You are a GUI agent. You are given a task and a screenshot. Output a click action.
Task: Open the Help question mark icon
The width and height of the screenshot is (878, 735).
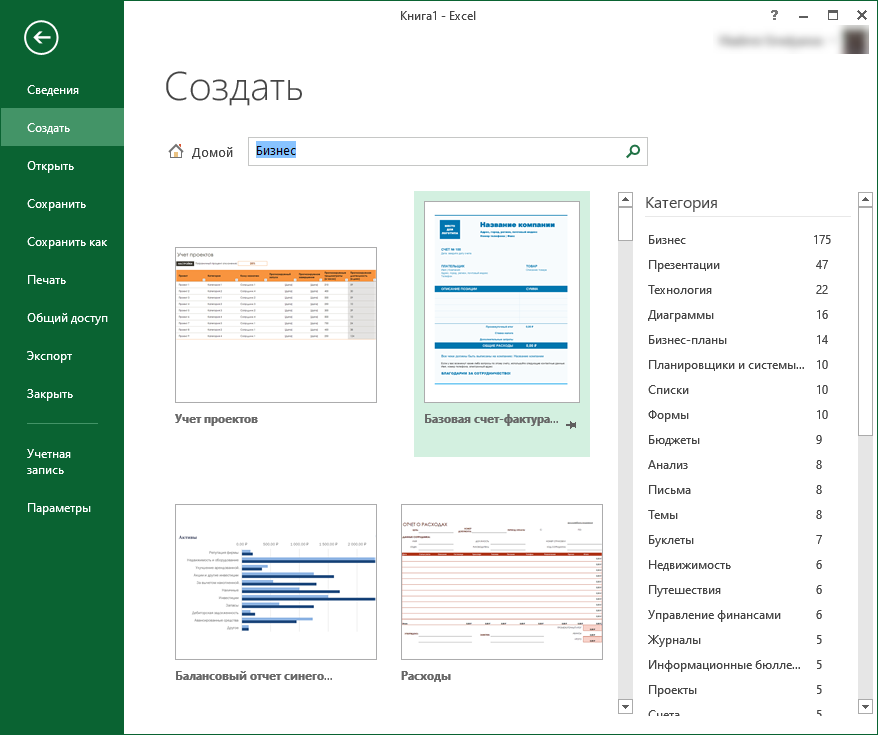pyautogui.click(x=774, y=16)
